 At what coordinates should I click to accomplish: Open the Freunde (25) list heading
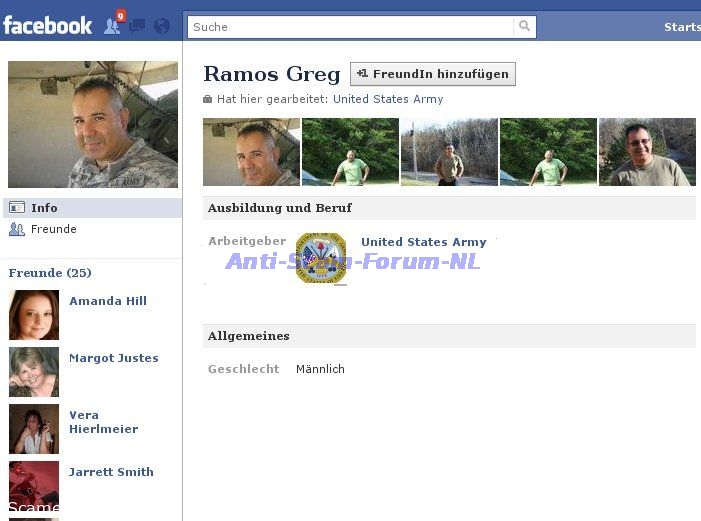point(50,273)
